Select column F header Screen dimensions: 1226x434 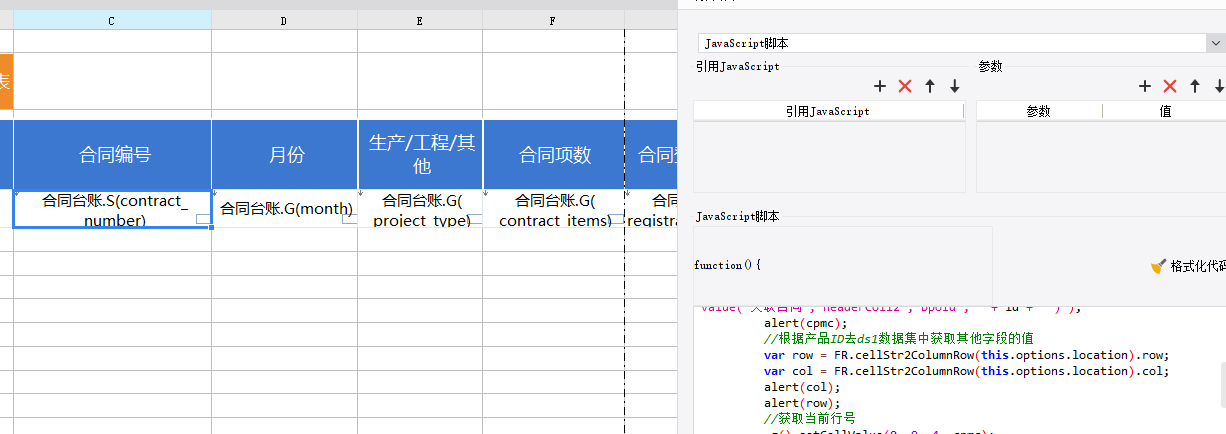click(x=553, y=20)
